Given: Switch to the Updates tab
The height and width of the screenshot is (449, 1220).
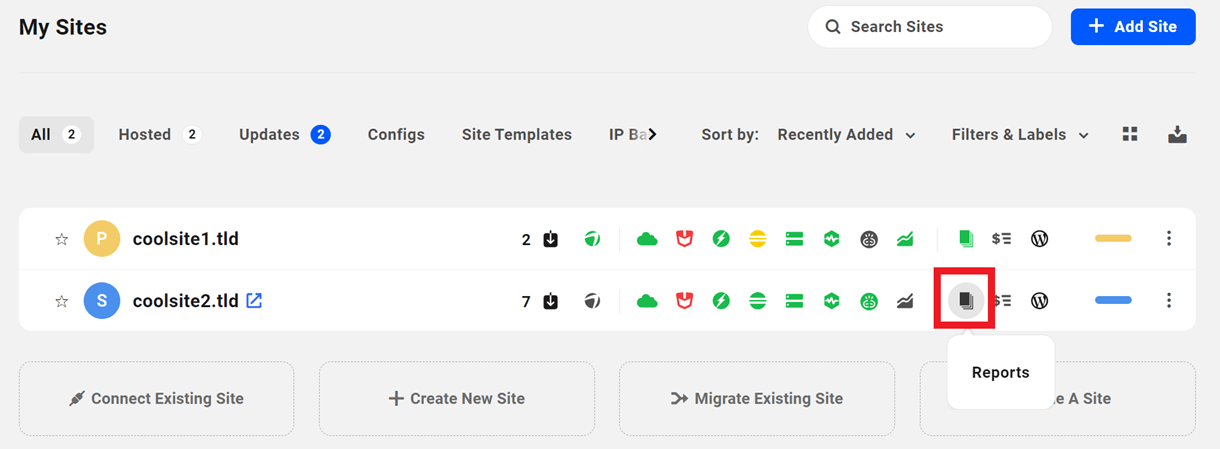Looking at the screenshot, I should 285,134.
